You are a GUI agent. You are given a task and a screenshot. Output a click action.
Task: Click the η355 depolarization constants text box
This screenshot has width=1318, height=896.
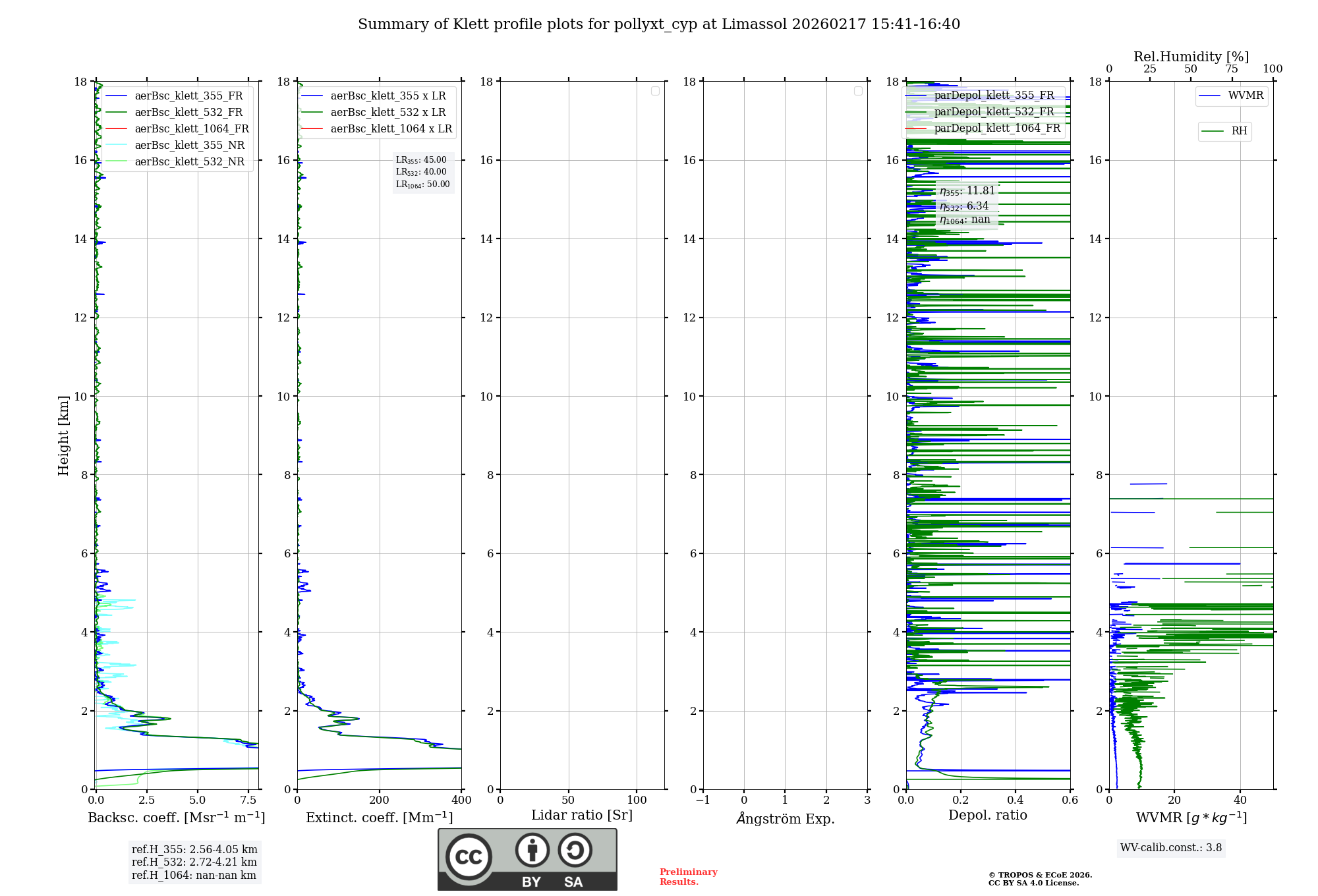[967, 205]
